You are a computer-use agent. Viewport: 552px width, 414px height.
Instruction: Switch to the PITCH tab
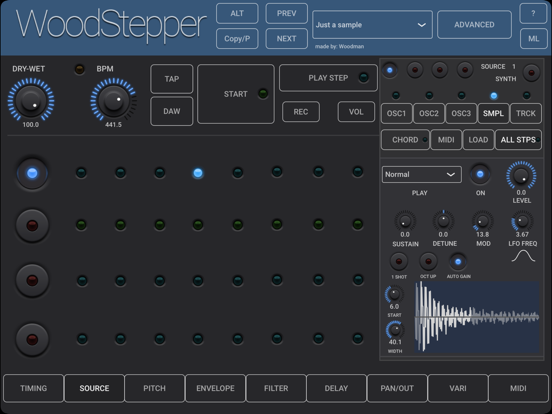tap(155, 388)
